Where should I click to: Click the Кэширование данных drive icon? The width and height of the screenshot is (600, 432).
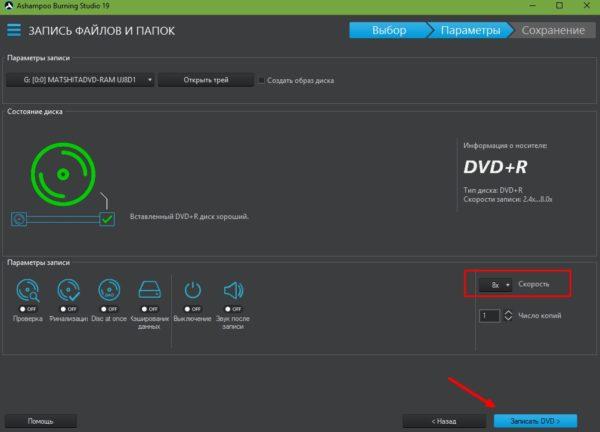pos(150,290)
